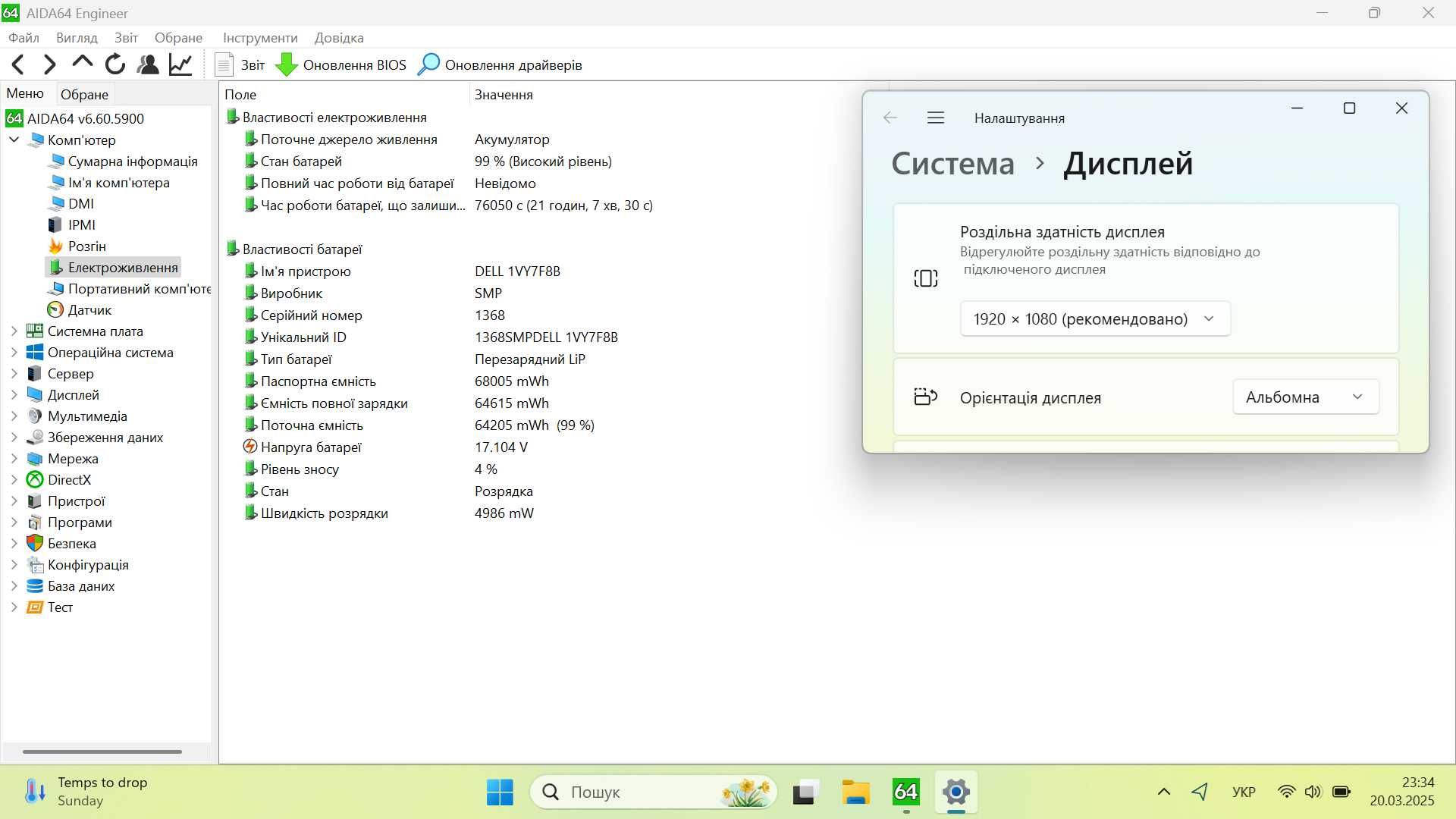Open AIDA64 taskbar icon
The height and width of the screenshot is (819, 1456).
click(906, 792)
